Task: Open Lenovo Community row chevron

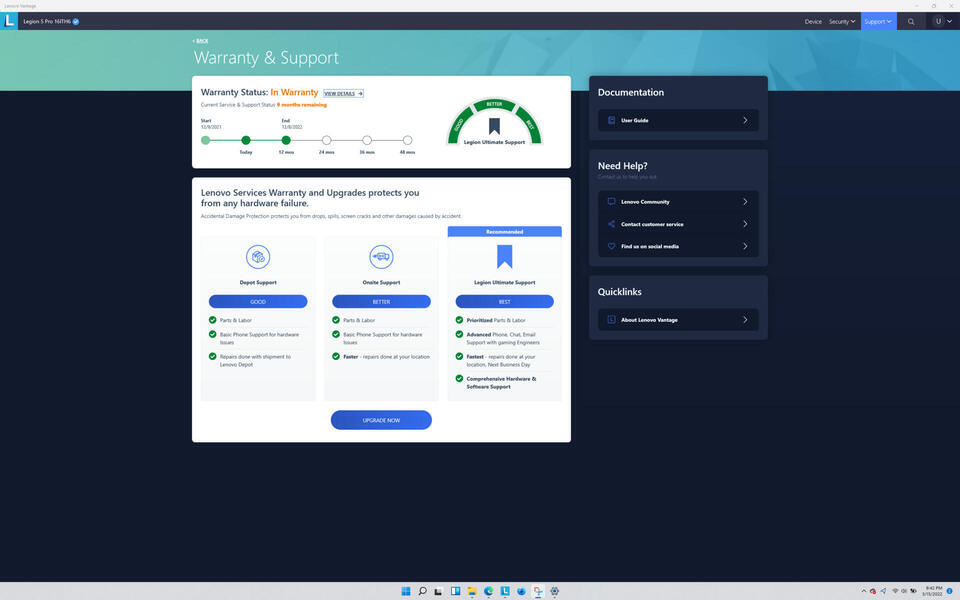Action: [745, 201]
